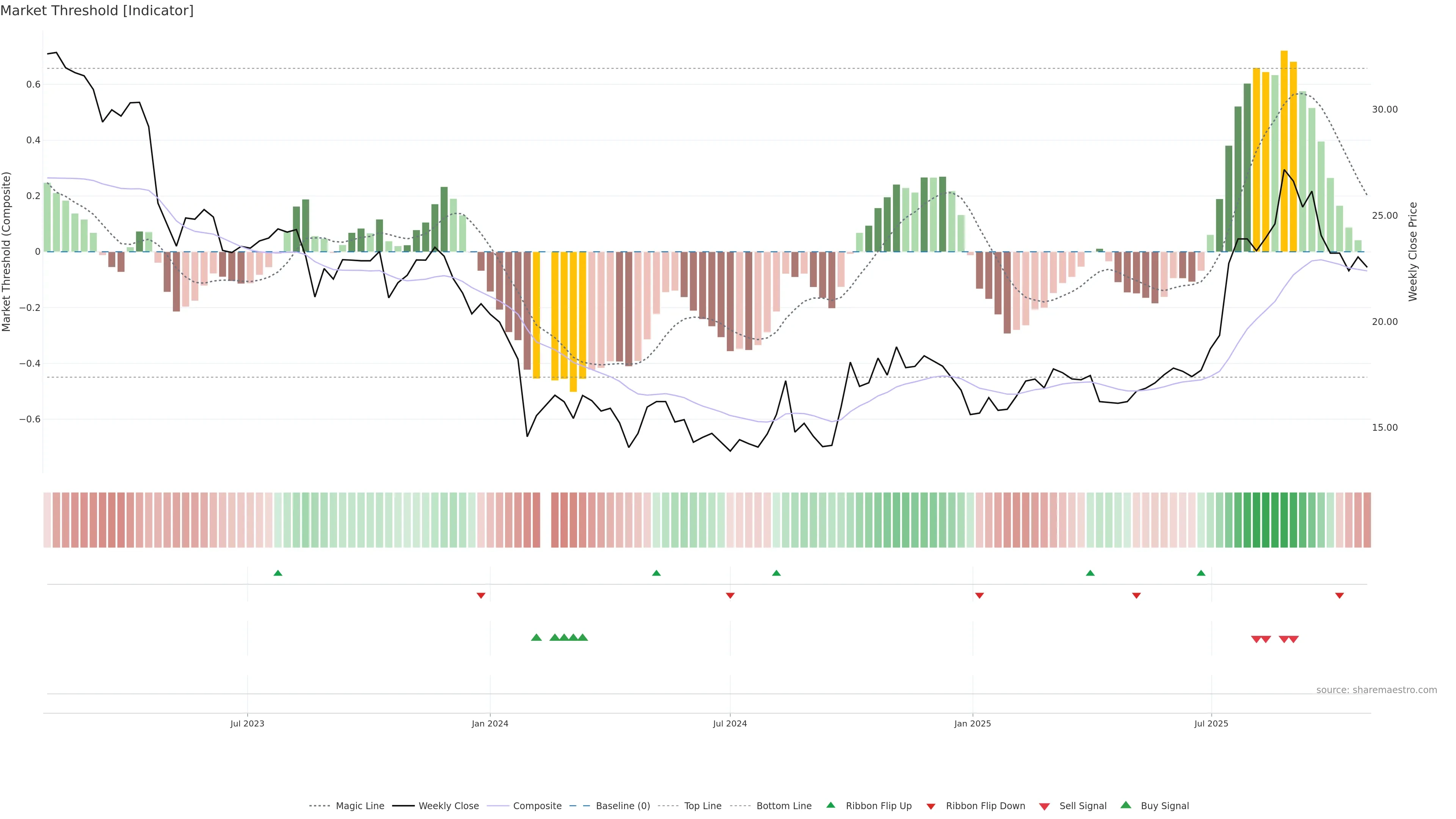This screenshot has width=1456, height=819.
Task: Click the Jul 2025 x-axis label
Action: 1211,723
